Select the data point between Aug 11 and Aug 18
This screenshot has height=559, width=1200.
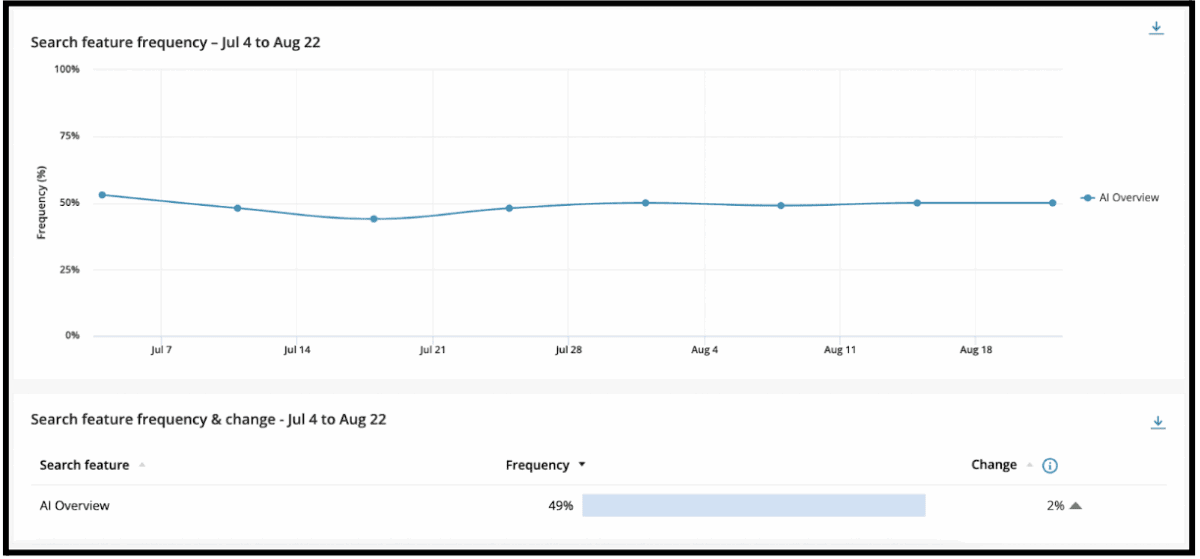click(917, 203)
